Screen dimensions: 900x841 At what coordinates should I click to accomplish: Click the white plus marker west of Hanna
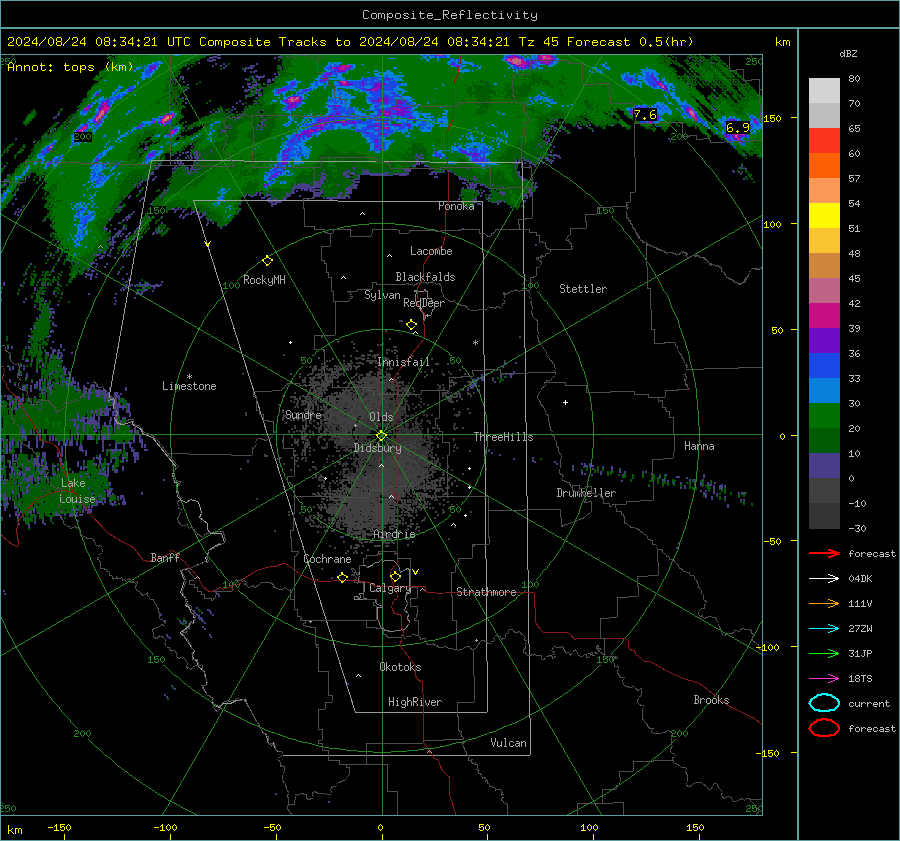pyautogui.click(x=565, y=402)
